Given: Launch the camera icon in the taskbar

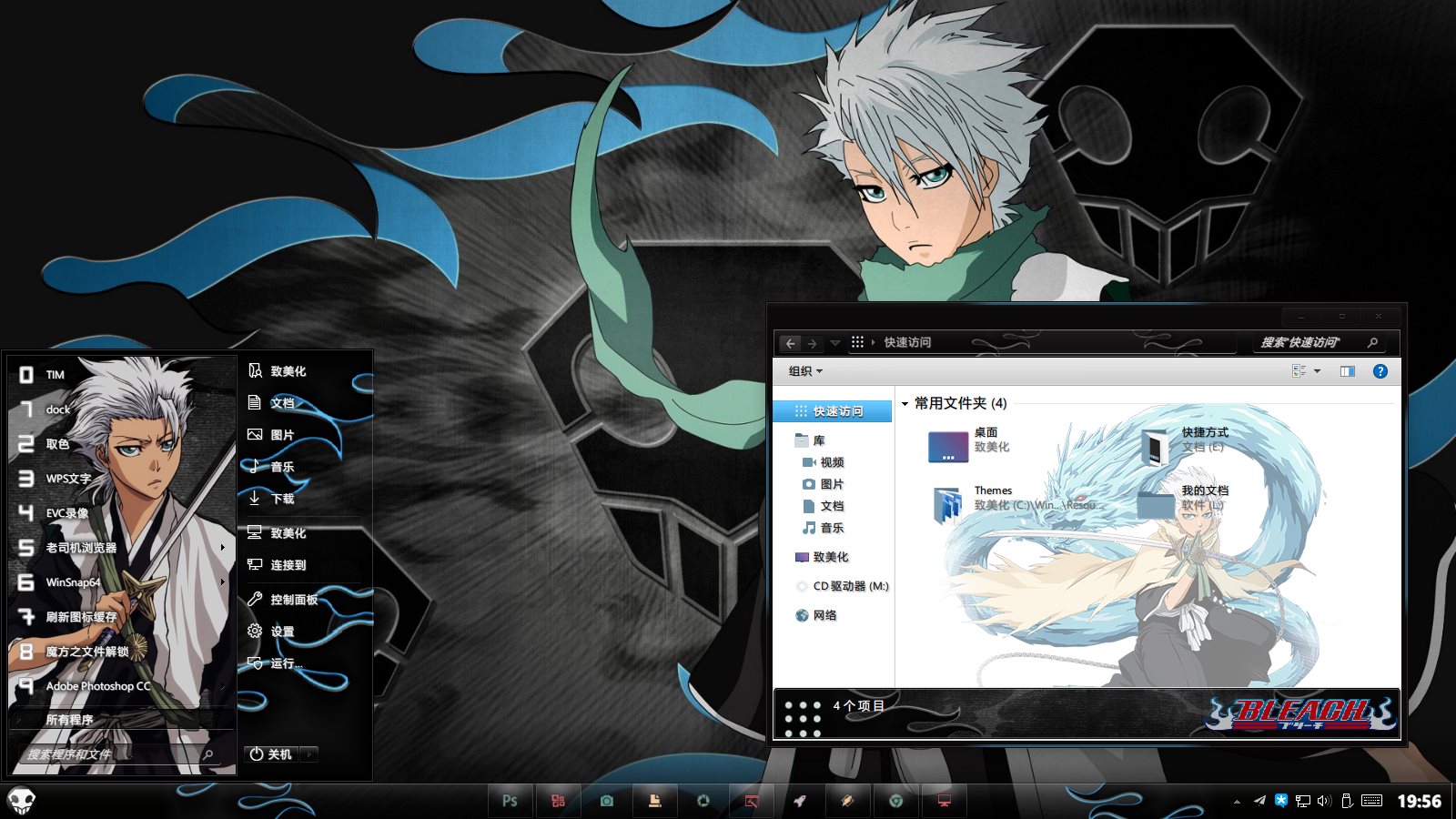Looking at the screenshot, I should click(x=606, y=801).
